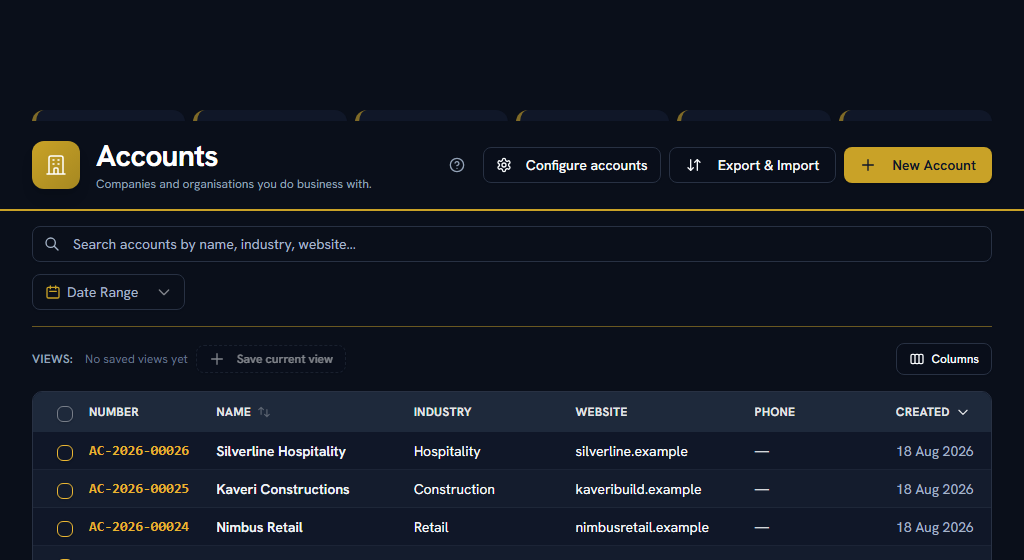Click the NUMBER column header
The image size is (1024, 560).
tap(114, 412)
